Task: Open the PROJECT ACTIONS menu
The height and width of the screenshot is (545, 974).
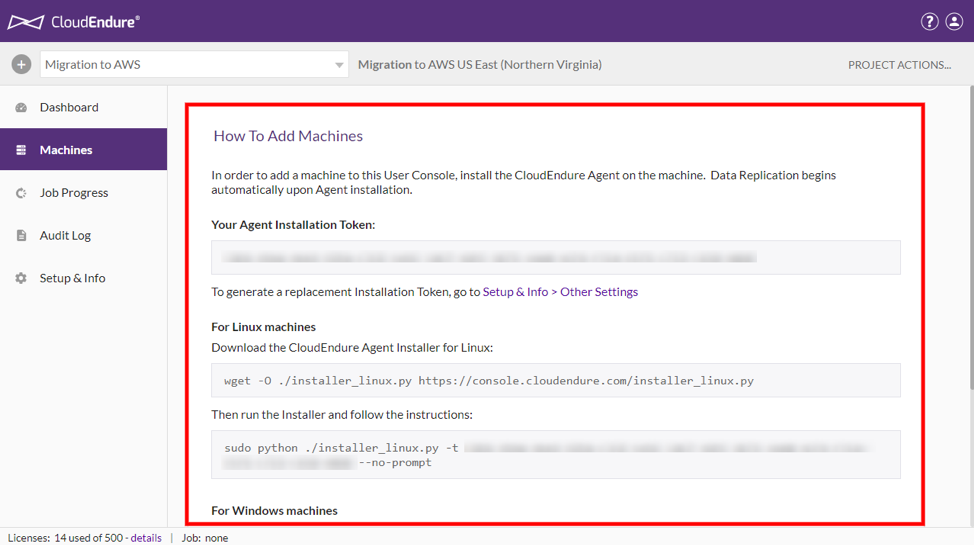Action: pyautogui.click(x=899, y=65)
